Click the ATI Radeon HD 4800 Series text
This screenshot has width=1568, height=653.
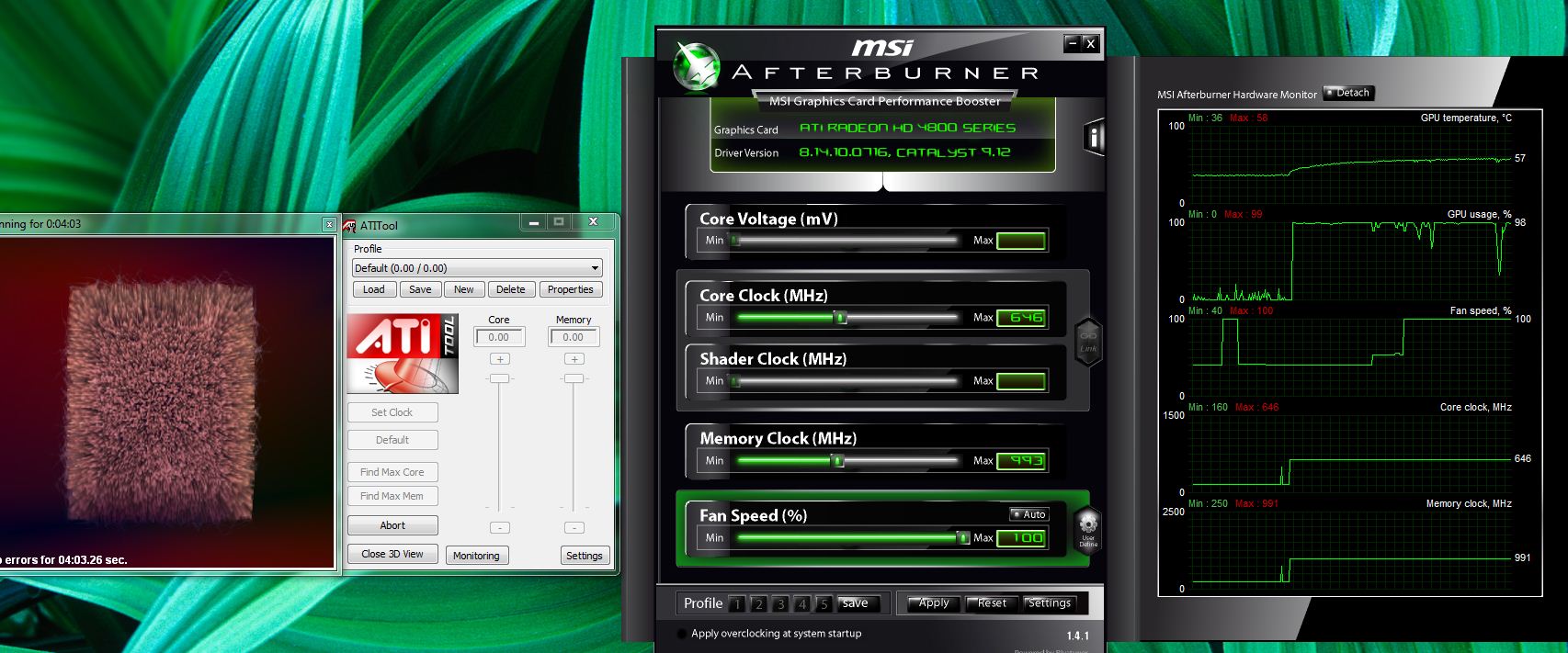[x=907, y=129]
